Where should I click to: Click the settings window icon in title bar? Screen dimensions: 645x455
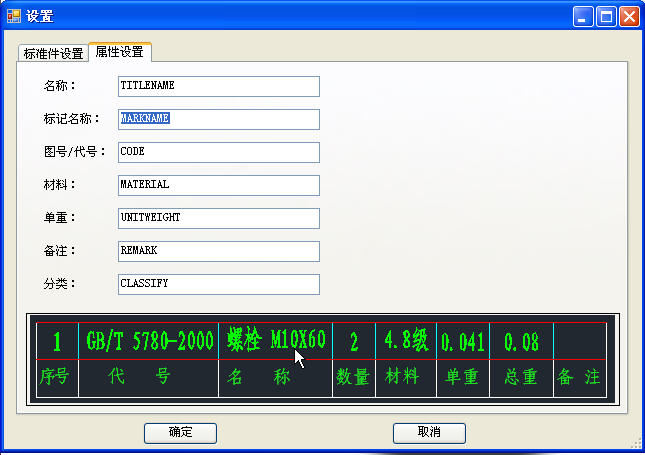(14, 16)
